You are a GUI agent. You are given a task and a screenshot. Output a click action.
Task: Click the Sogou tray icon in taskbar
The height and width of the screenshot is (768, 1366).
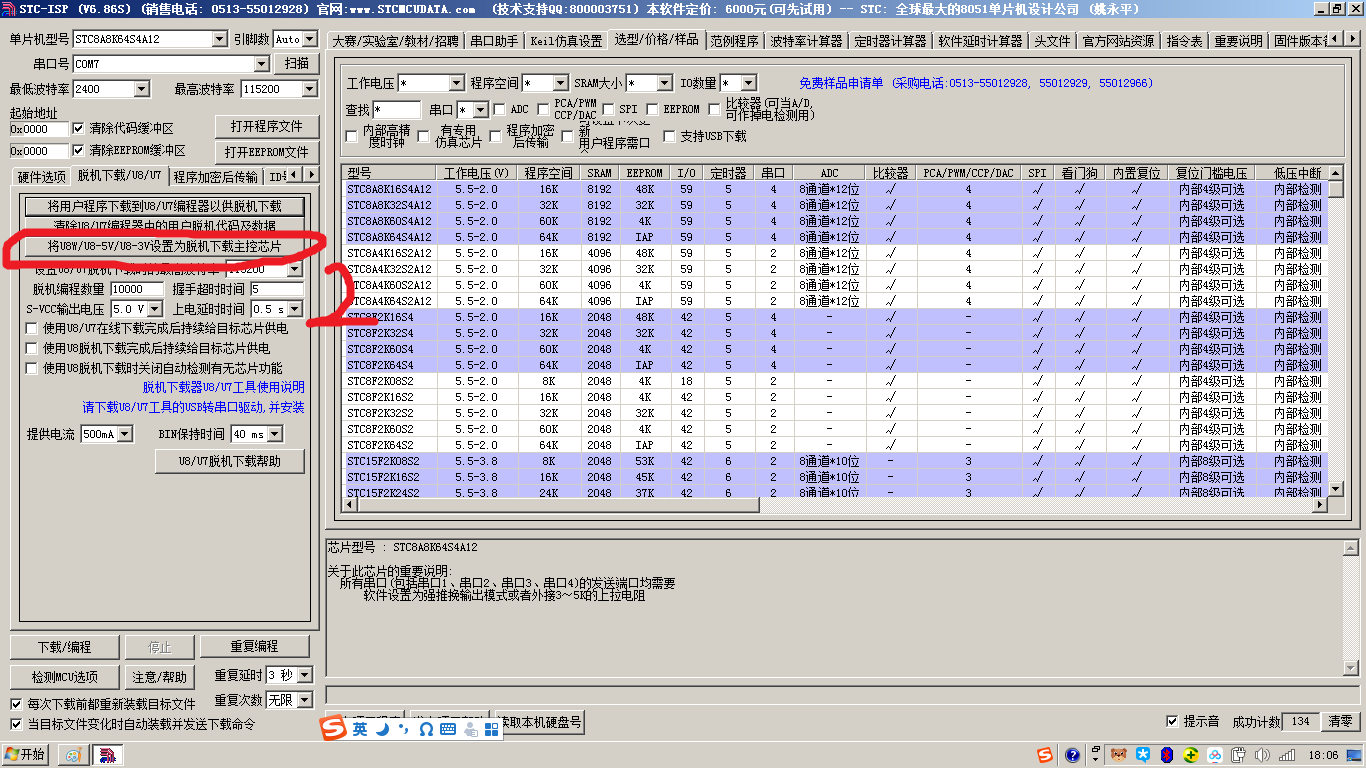point(1044,755)
